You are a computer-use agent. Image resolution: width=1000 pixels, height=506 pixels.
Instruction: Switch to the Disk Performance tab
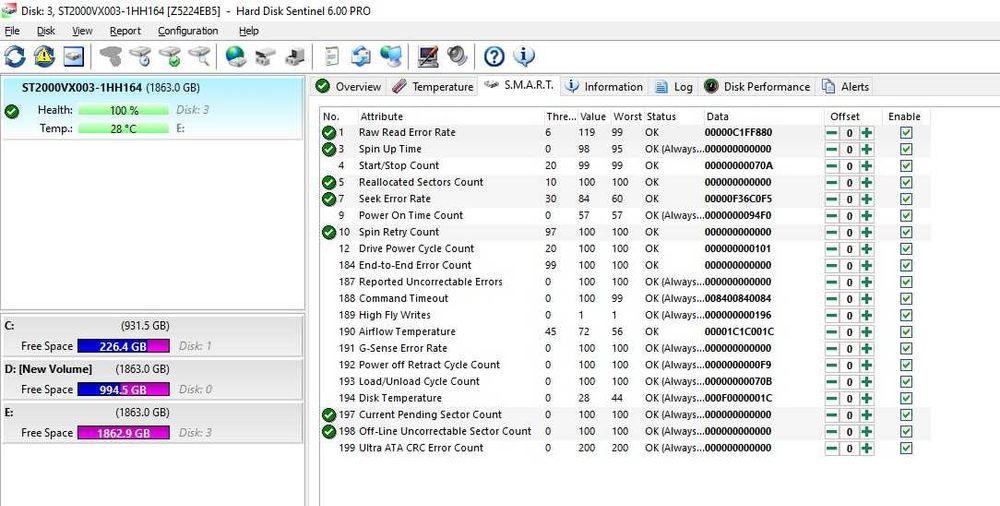pyautogui.click(x=757, y=87)
